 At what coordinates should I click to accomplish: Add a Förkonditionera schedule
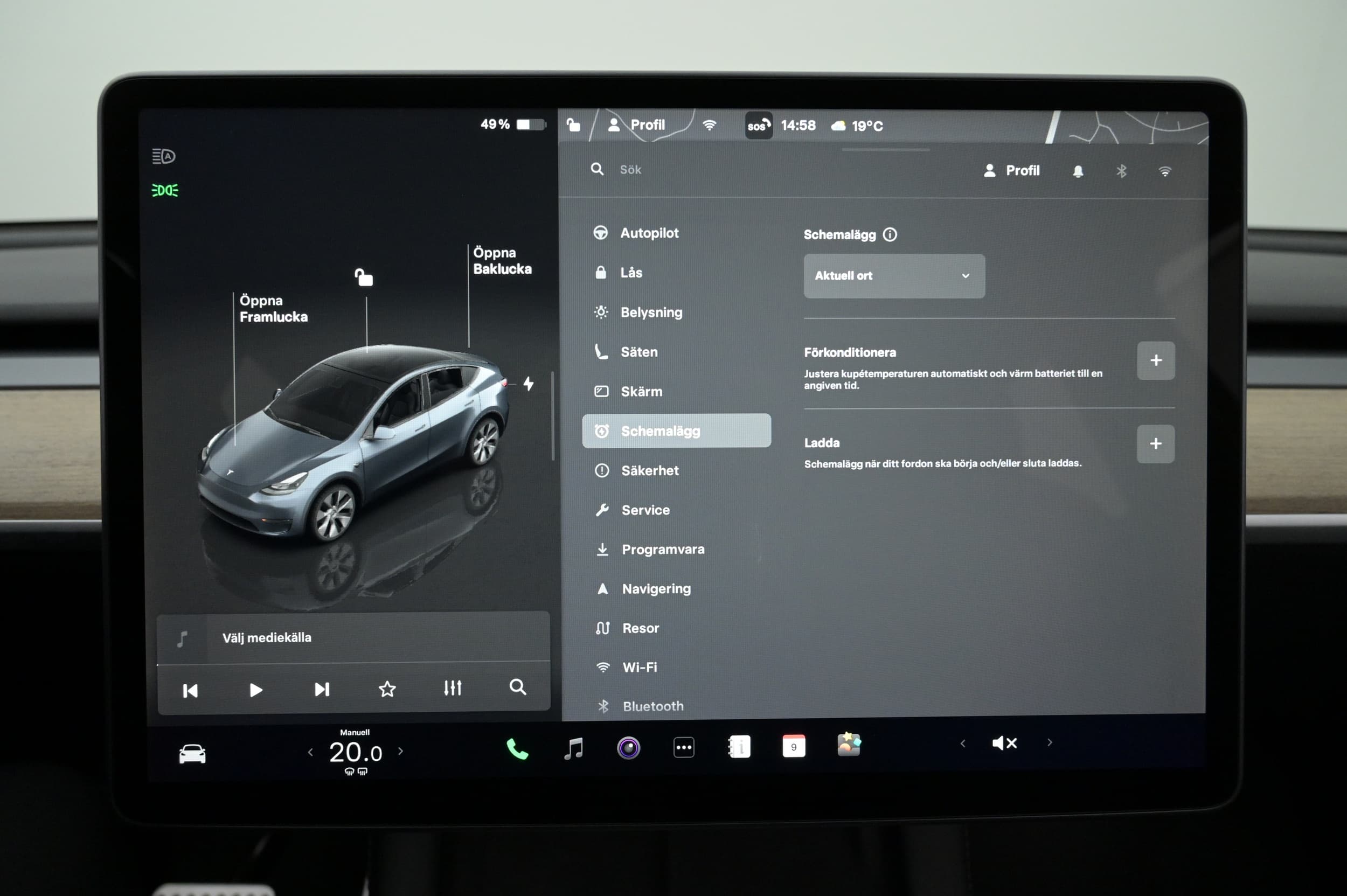pos(1156,360)
